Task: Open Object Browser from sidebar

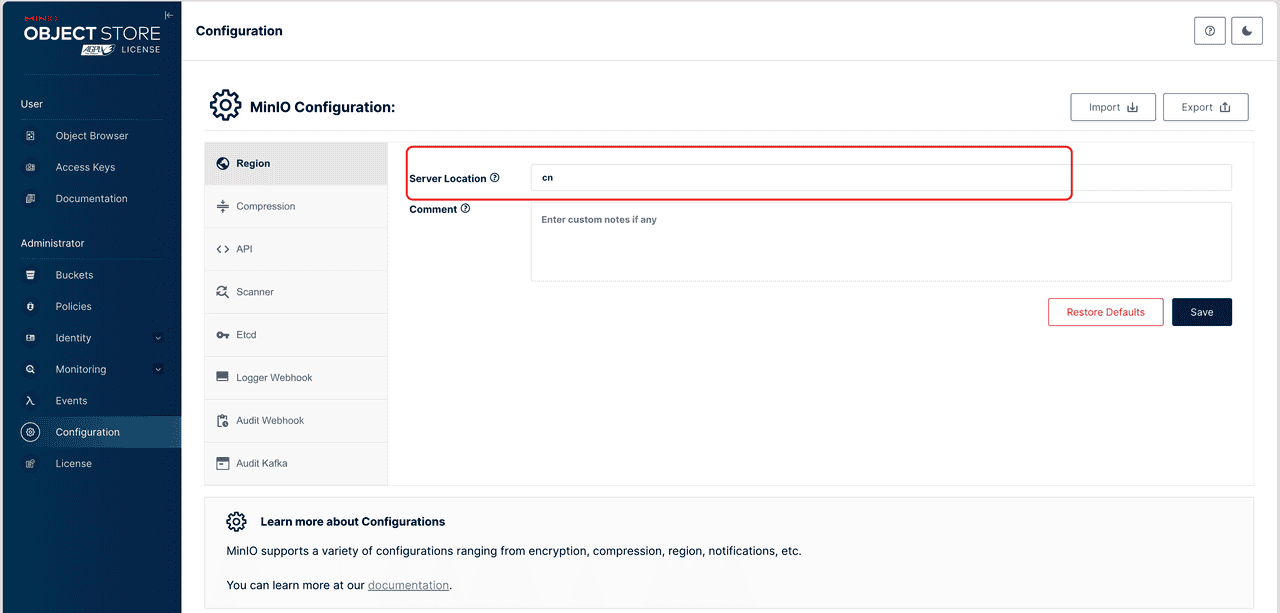Action: point(91,136)
